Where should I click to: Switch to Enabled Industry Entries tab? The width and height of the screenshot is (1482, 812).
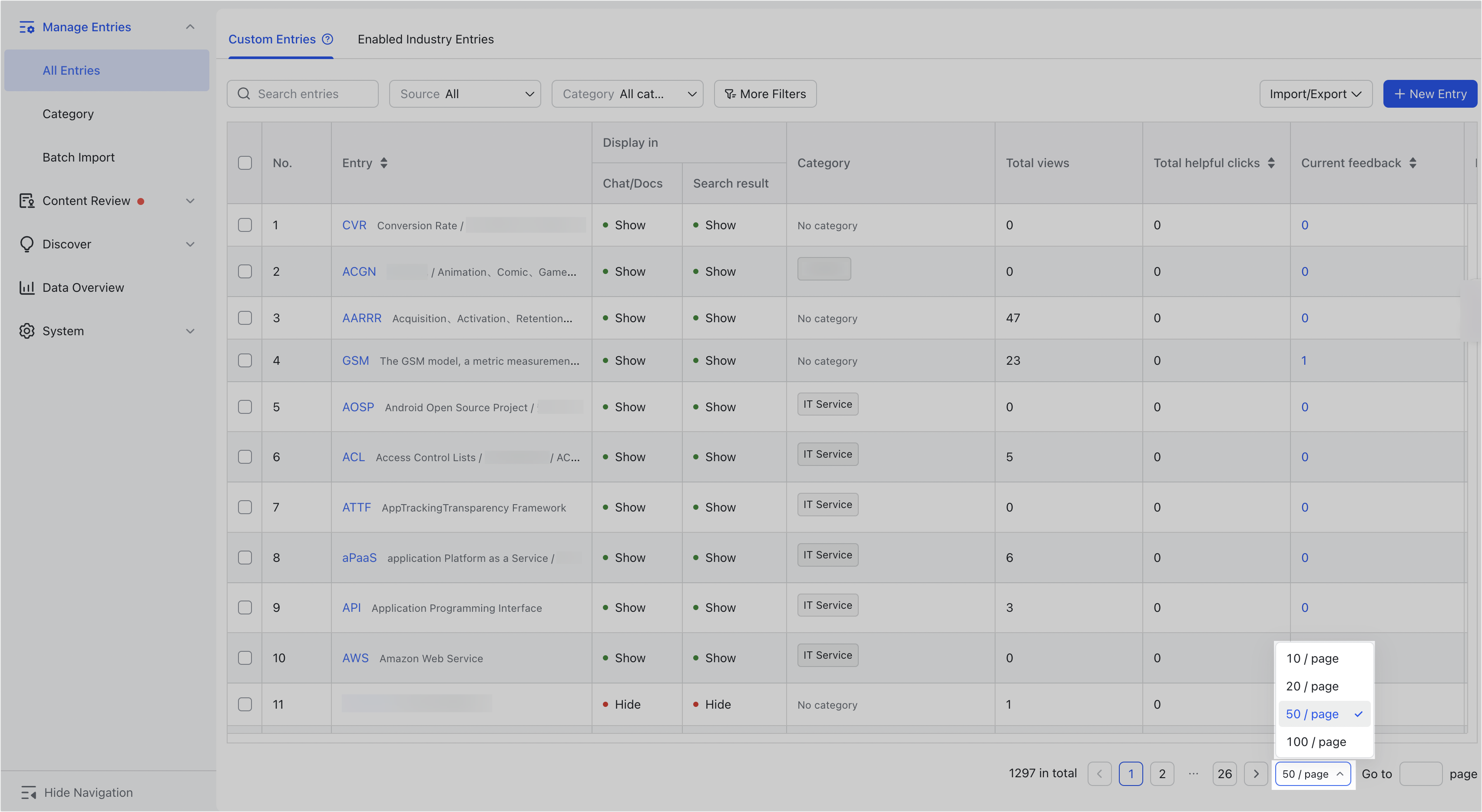426,39
